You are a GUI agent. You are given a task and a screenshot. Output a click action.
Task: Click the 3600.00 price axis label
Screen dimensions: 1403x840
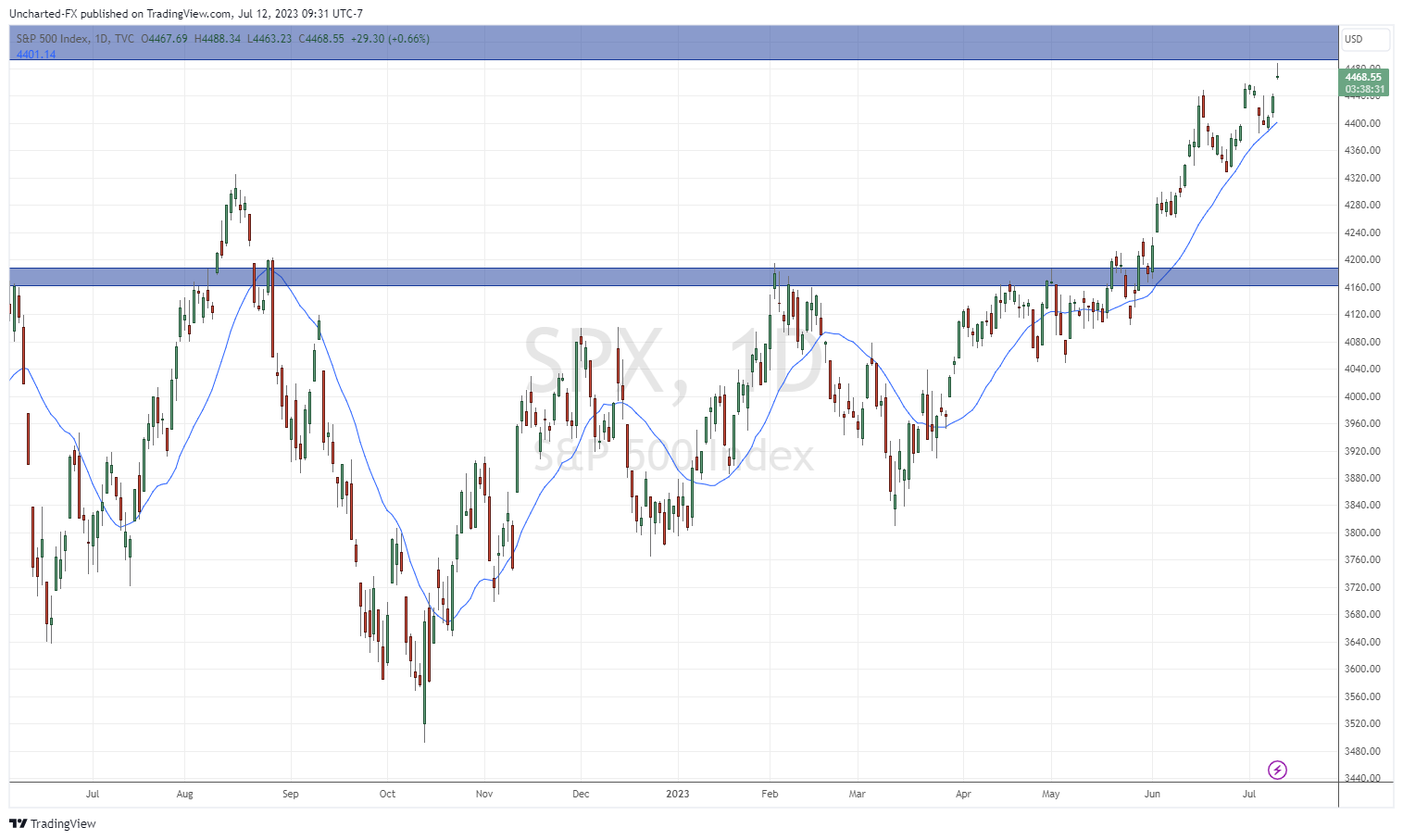tap(1362, 669)
